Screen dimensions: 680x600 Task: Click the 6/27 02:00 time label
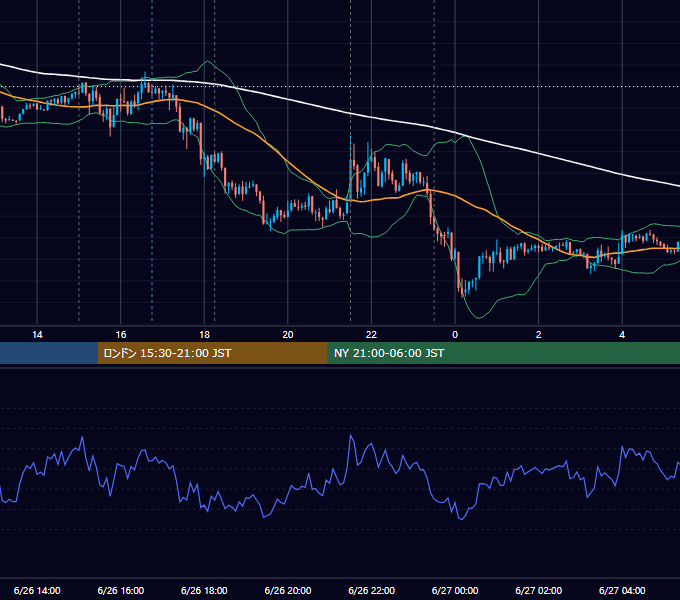pyautogui.click(x=539, y=590)
